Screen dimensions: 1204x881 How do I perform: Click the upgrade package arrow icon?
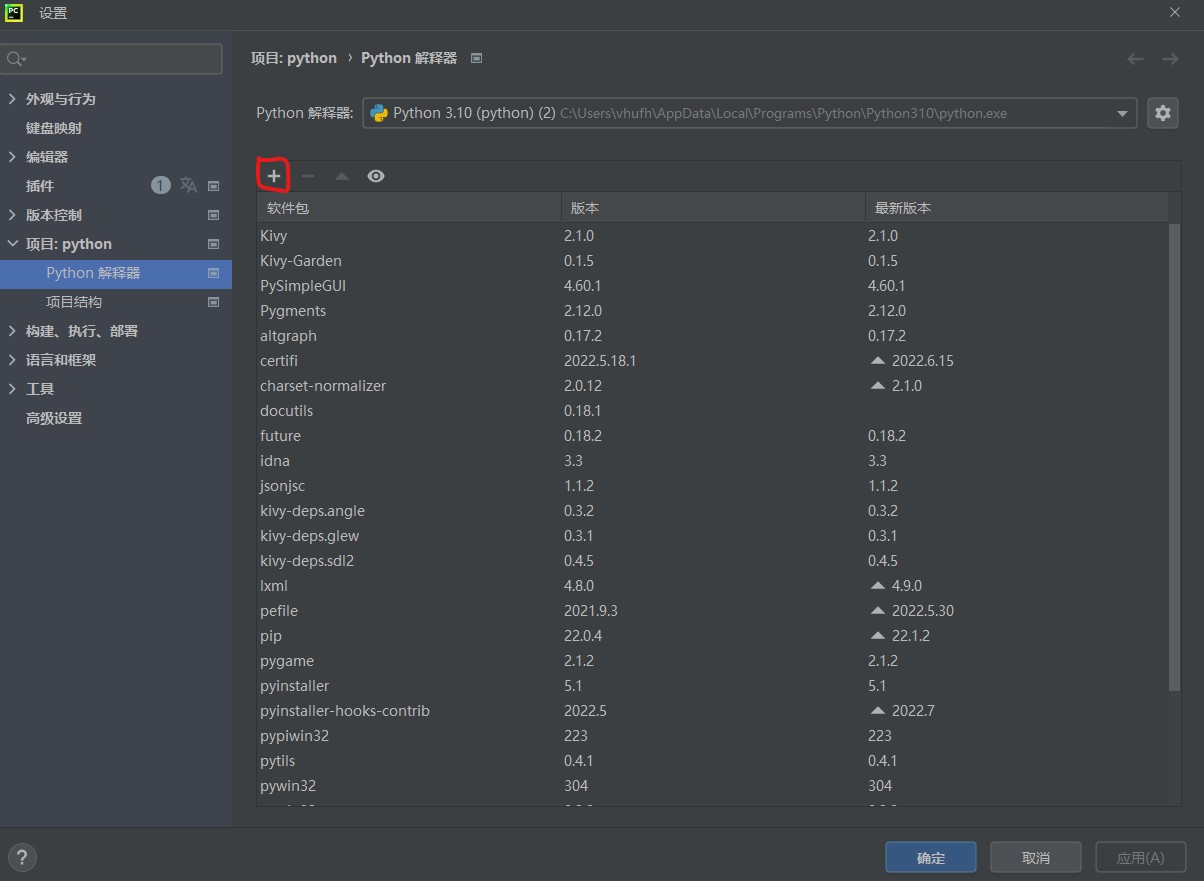point(342,176)
